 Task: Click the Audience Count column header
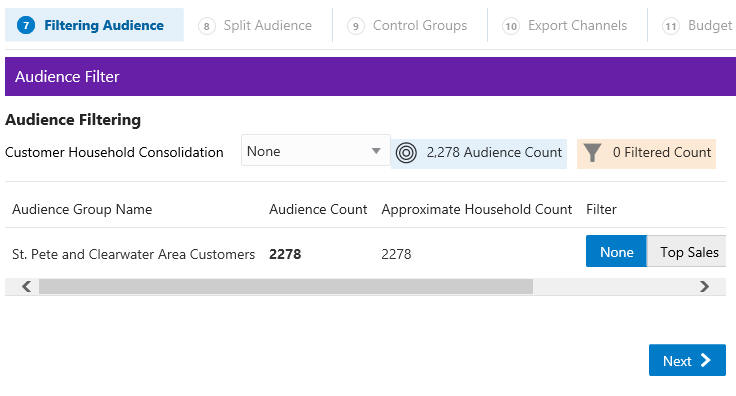point(318,209)
